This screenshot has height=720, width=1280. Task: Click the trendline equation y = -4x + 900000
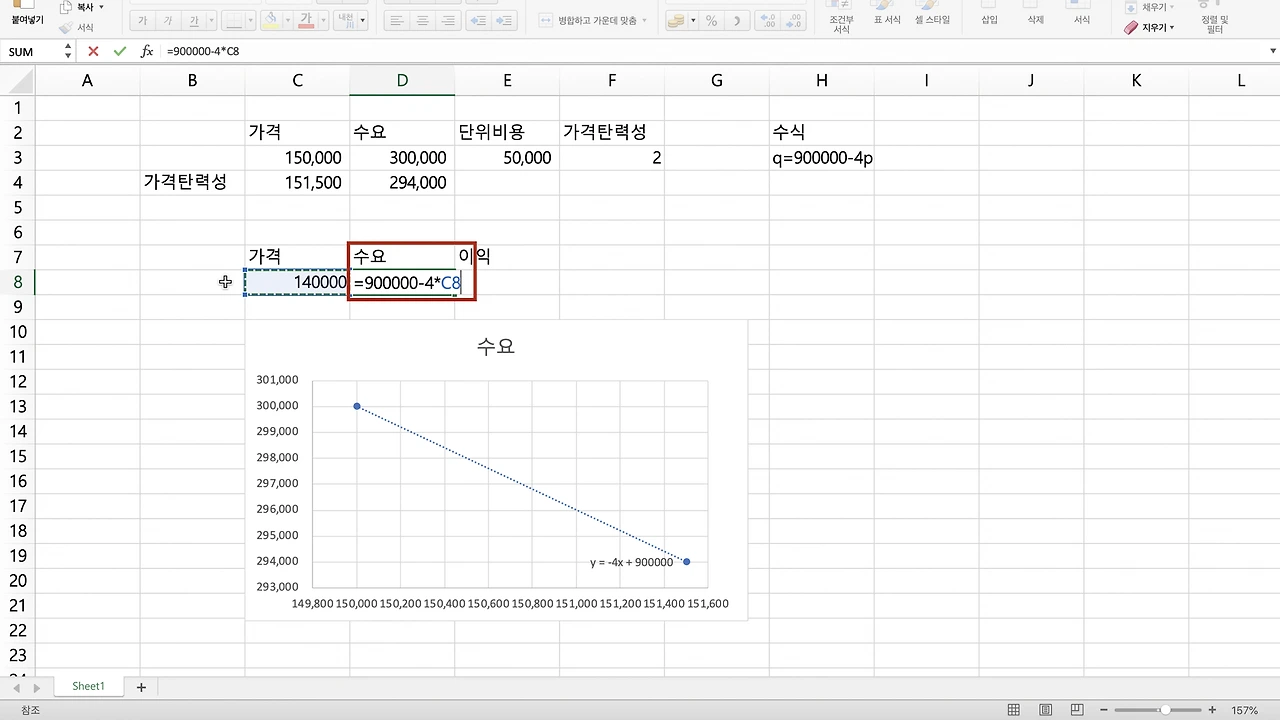tap(631, 562)
